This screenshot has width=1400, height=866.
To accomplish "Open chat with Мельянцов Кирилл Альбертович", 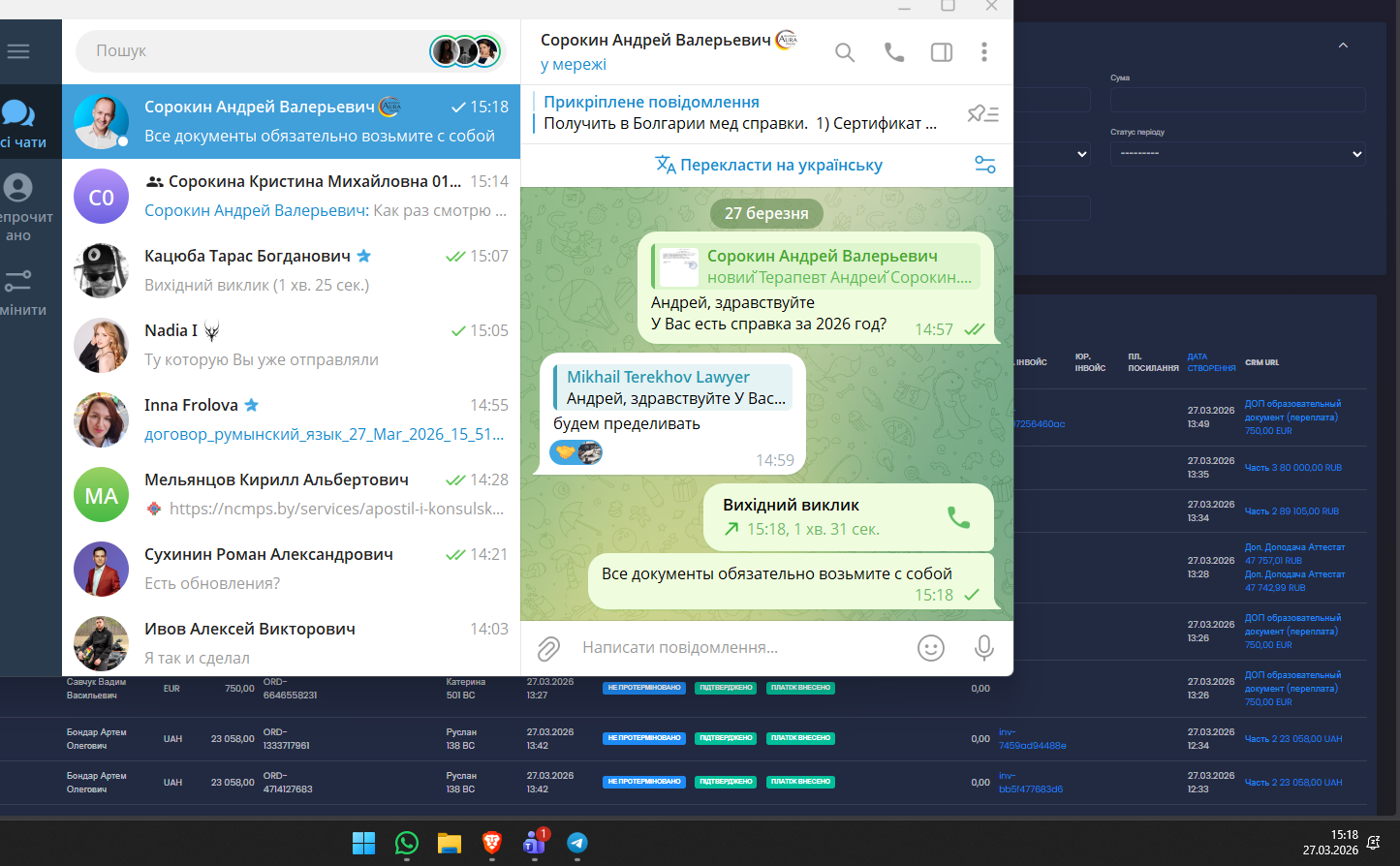I will click(291, 494).
